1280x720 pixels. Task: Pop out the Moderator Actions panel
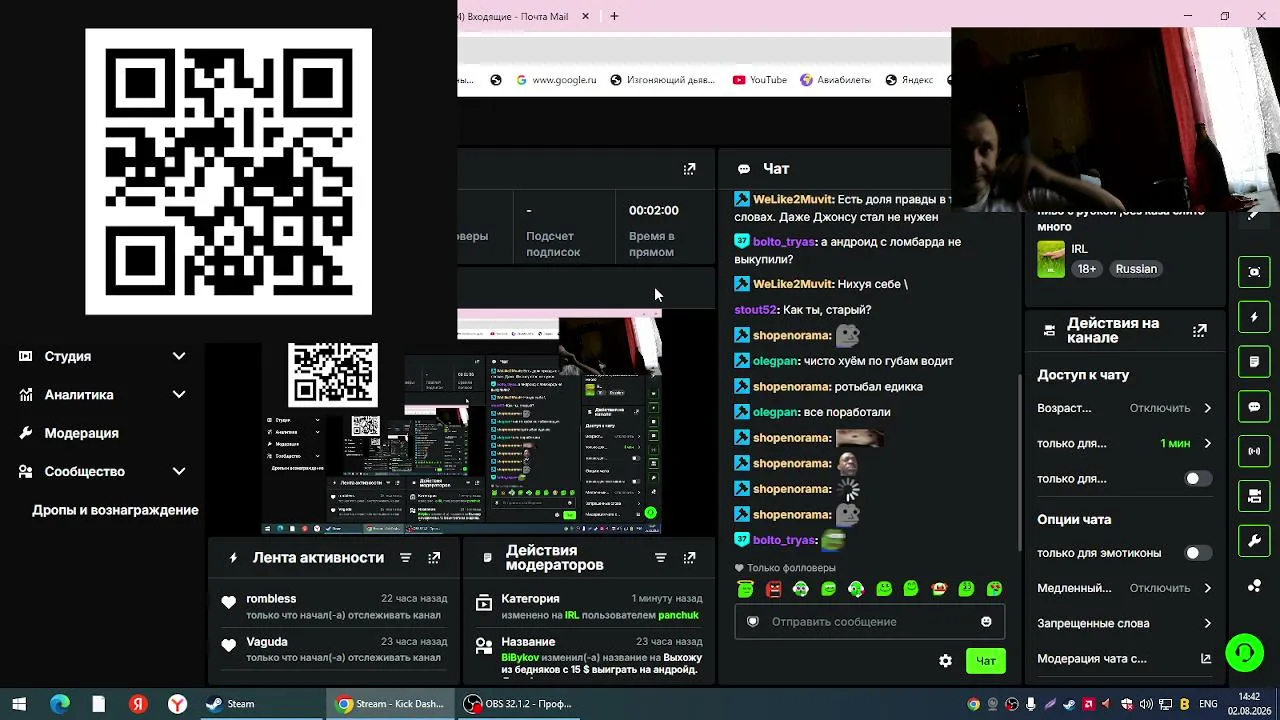coord(689,558)
